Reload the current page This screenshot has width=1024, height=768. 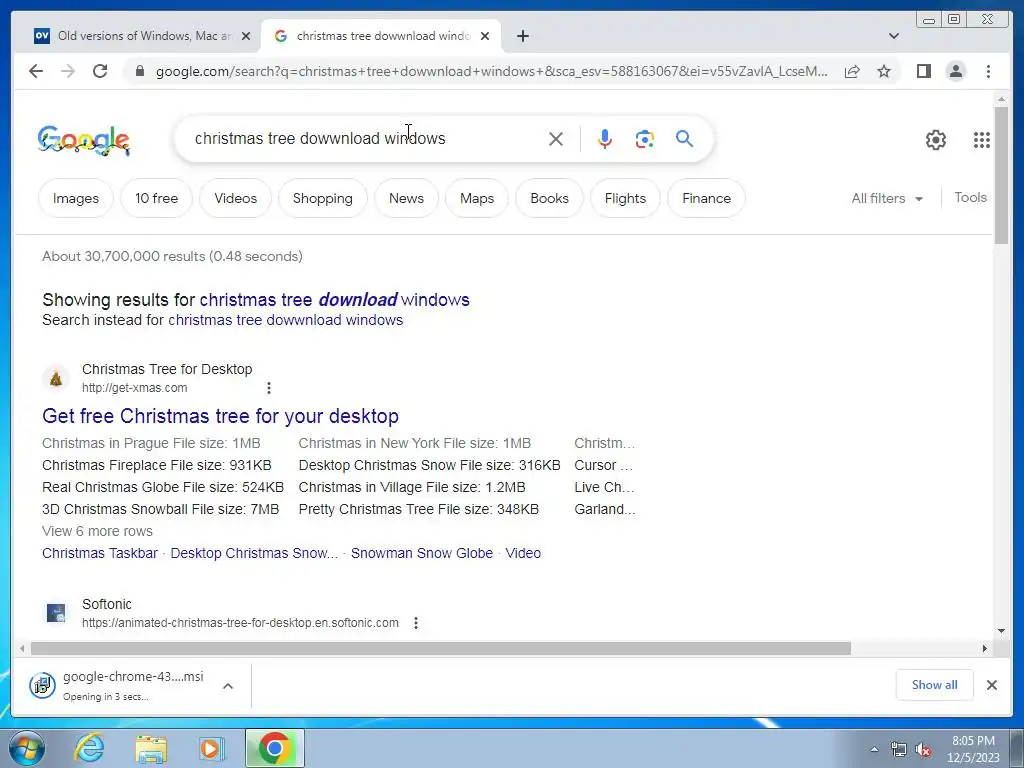pos(100,71)
